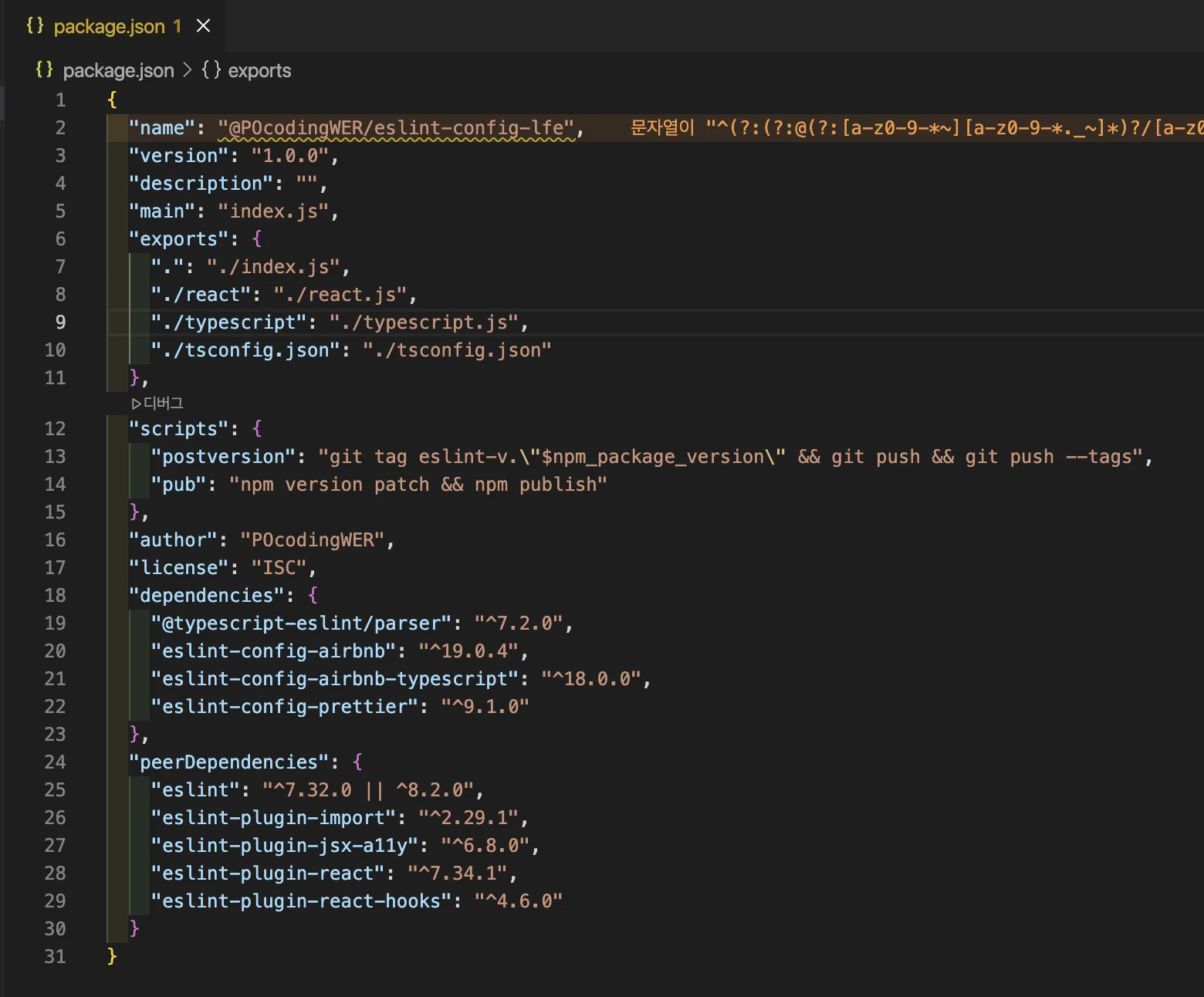
Task: Click the "postversion" script key
Action: tap(224, 456)
